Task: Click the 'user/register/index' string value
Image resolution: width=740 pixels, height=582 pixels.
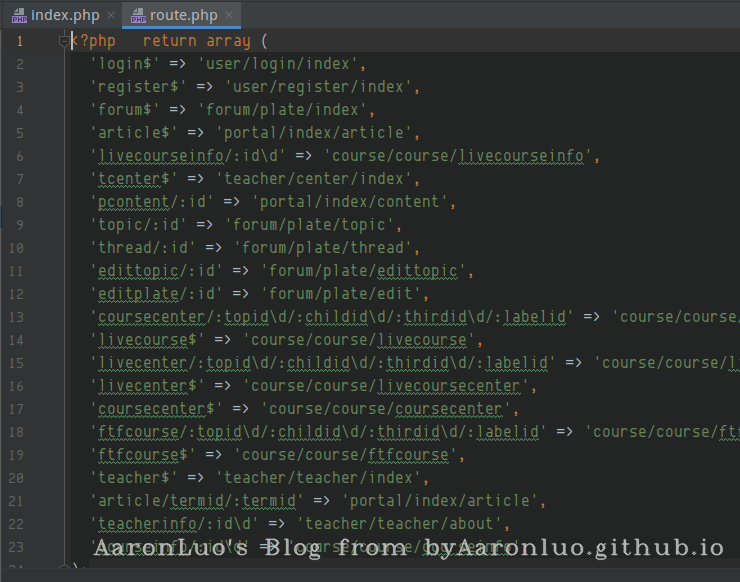Action: pyautogui.click(x=318, y=87)
